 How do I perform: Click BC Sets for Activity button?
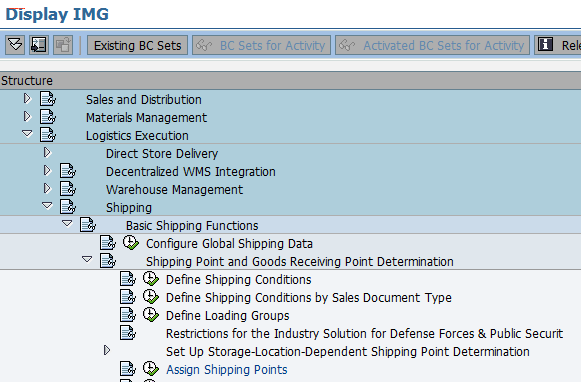(261, 45)
